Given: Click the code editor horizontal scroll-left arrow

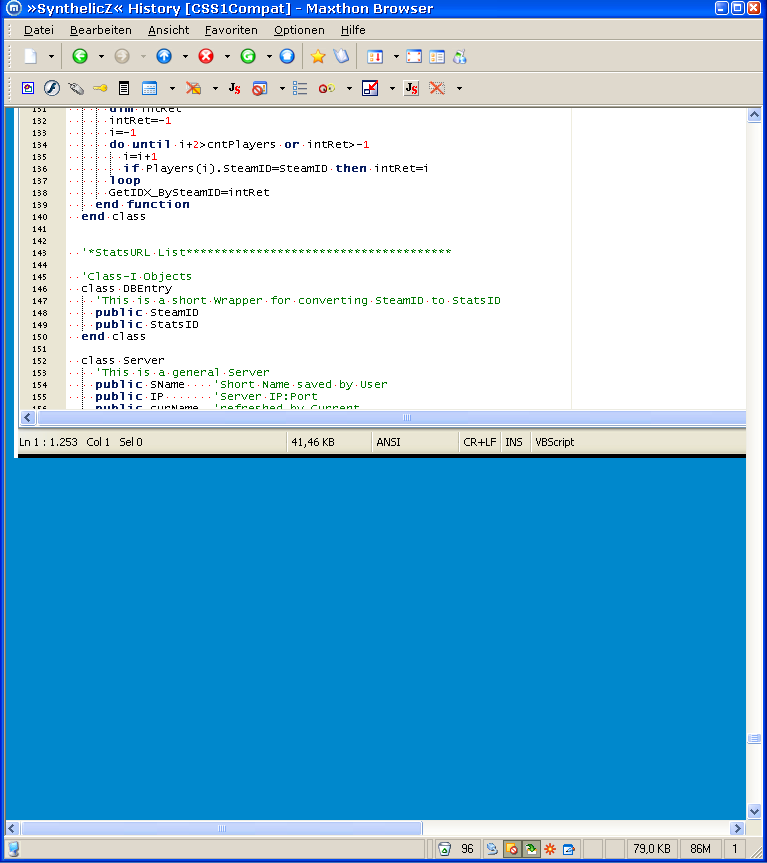Looking at the screenshot, I should coord(28,417).
